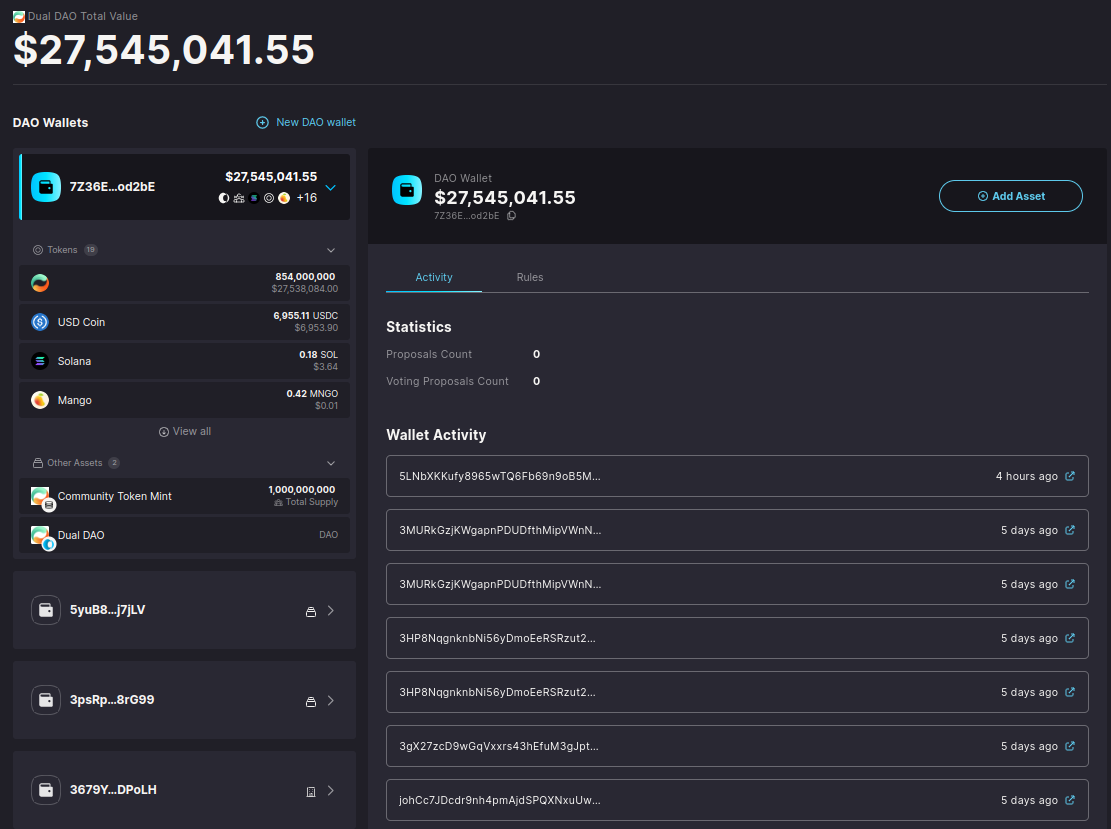1111x829 pixels.
Task: Open transaction 5LNbXKKufy8965wTQ6Fb69n9oB5M...
Action: [x=737, y=476]
